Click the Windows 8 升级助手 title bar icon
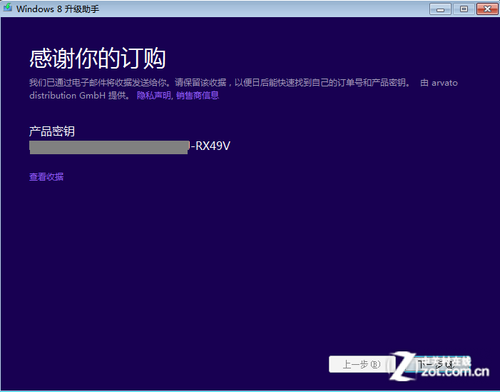Viewport: 500px width, 392px height. (x=8, y=8)
